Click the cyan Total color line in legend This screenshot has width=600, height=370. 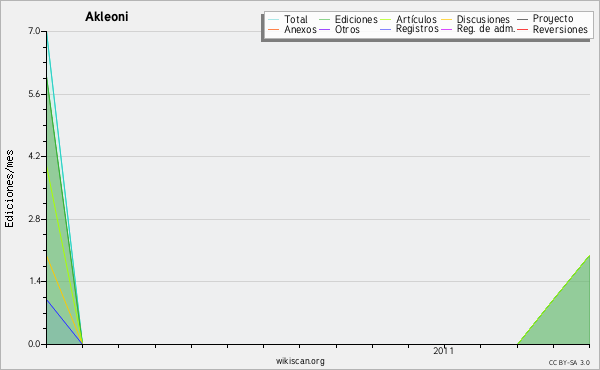273,19
